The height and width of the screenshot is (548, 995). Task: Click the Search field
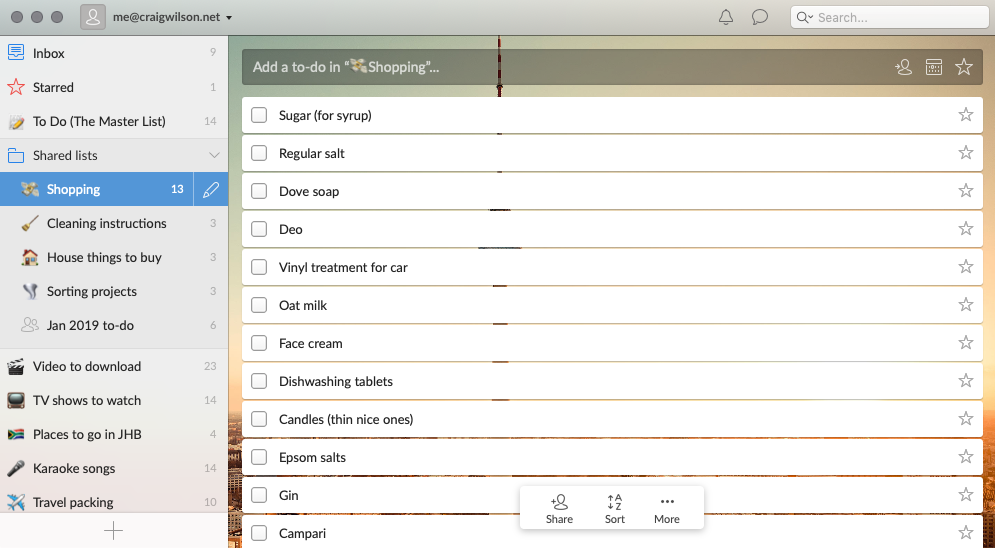click(895, 17)
